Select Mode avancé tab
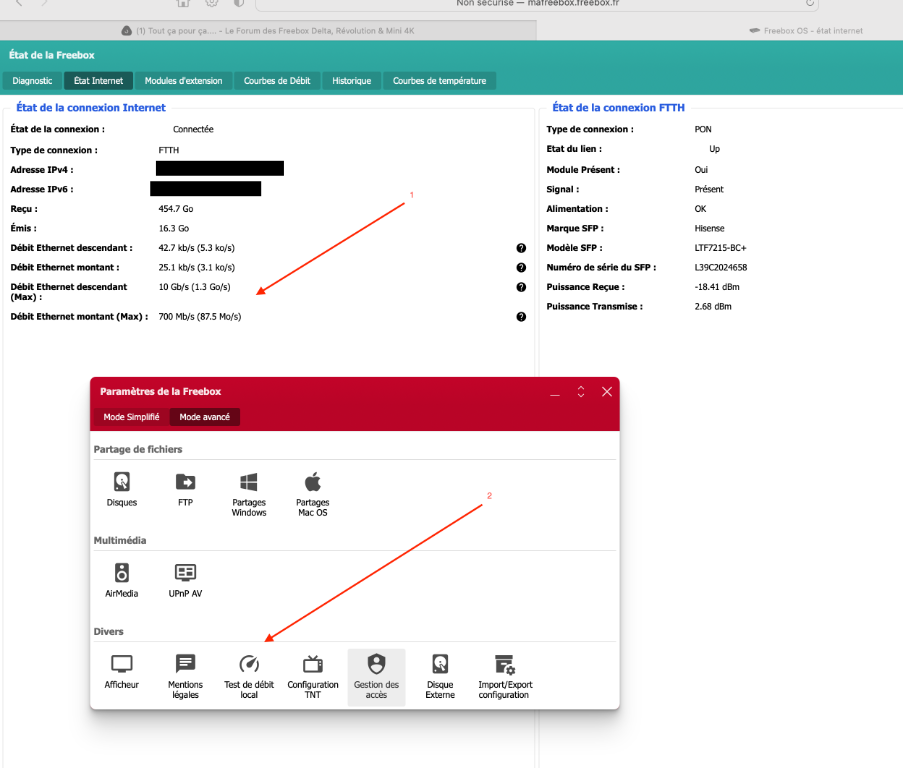This screenshot has height=768, width=903. [x=204, y=417]
